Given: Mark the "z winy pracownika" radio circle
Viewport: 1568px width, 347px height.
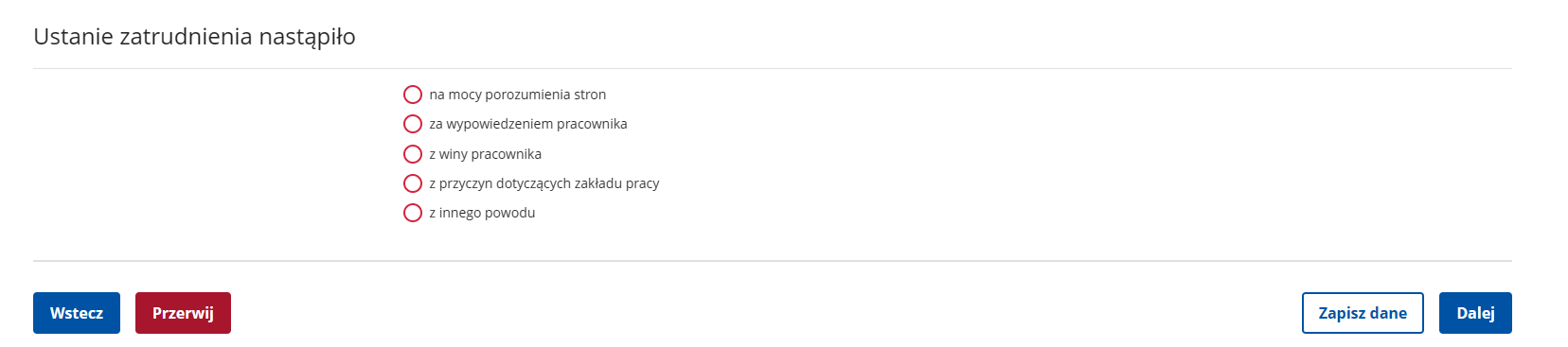Looking at the screenshot, I should (413, 154).
